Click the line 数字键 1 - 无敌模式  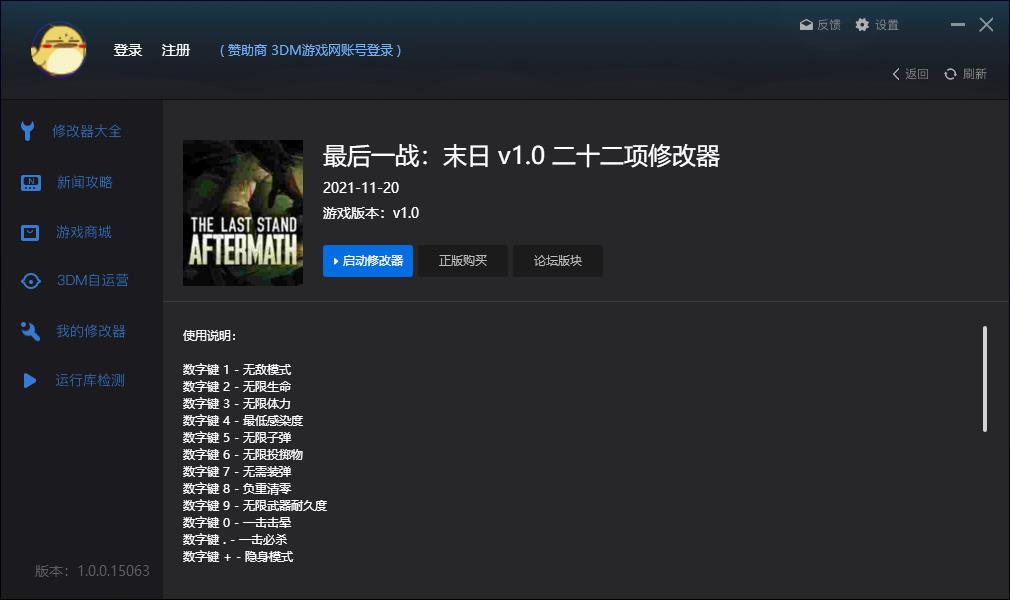(237, 370)
